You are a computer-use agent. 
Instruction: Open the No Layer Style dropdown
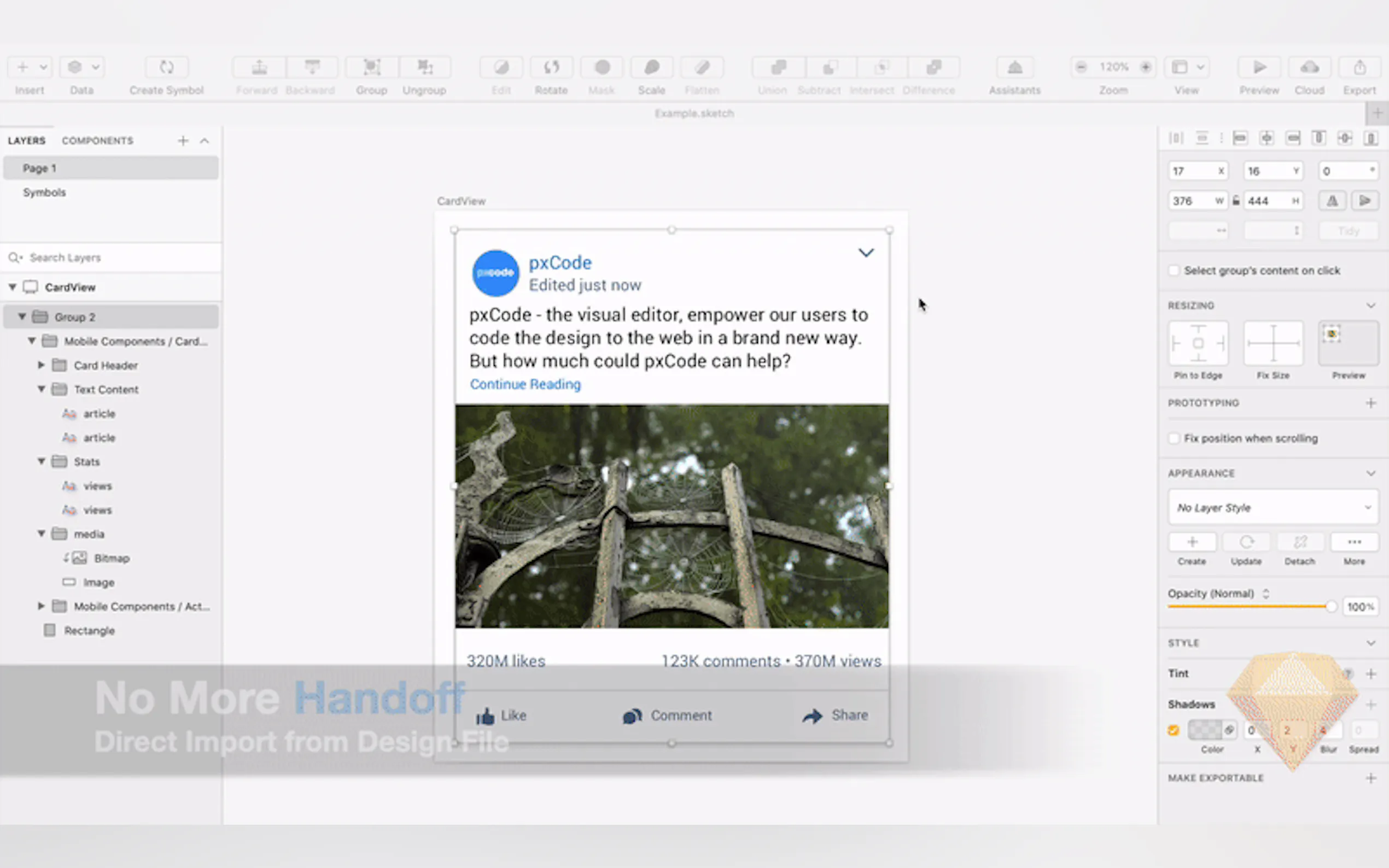[1273, 507]
